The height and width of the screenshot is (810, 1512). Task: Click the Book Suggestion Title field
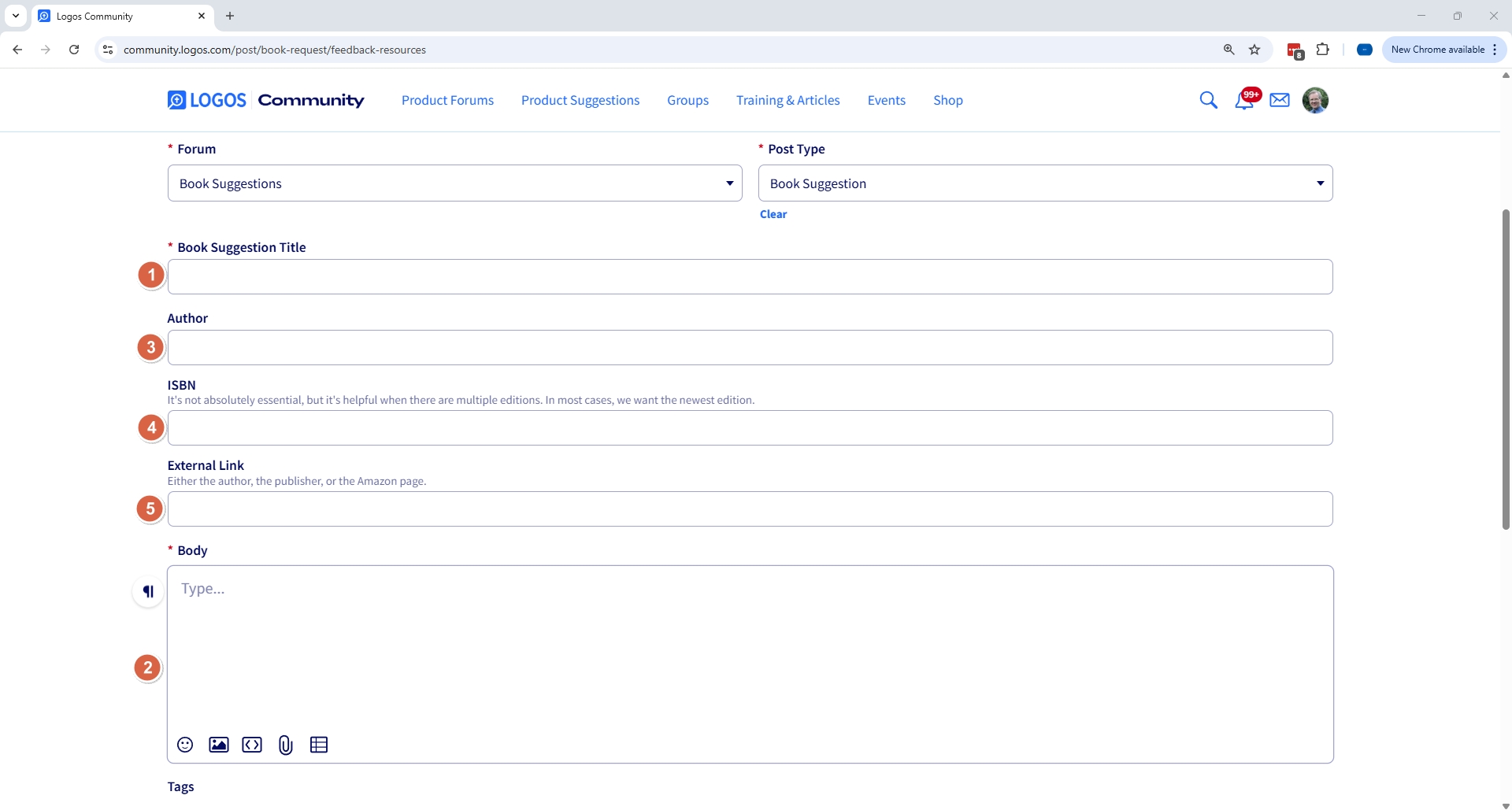click(x=750, y=276)
